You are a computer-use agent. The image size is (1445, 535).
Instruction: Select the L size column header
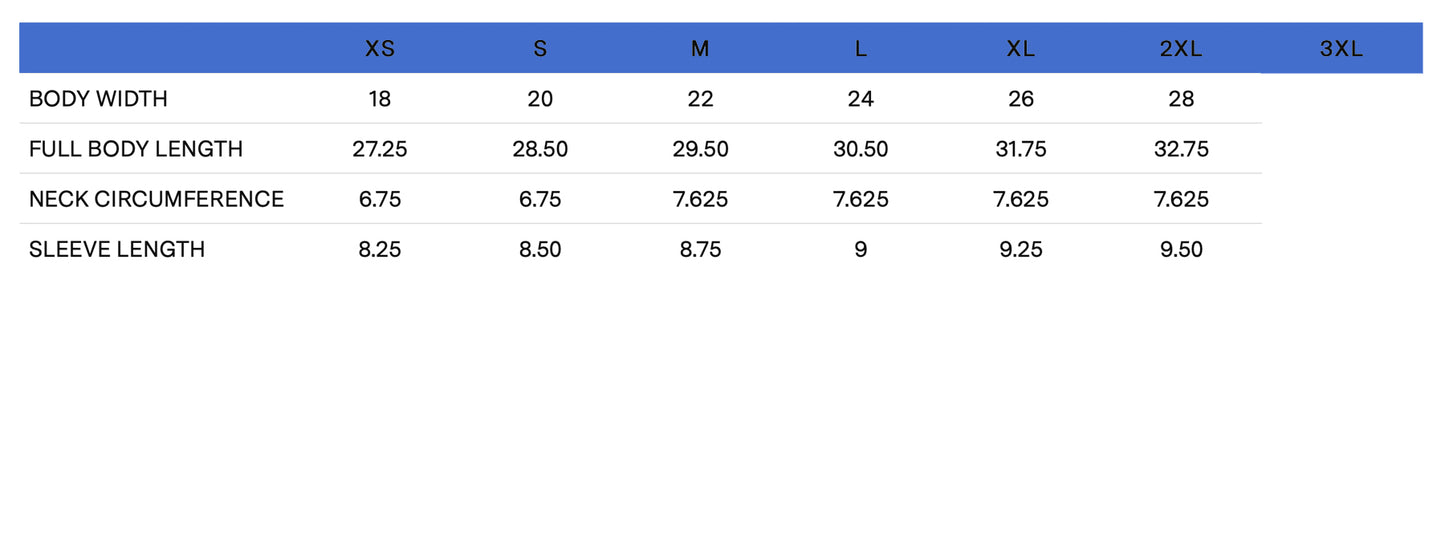click(x=860, y=49)
